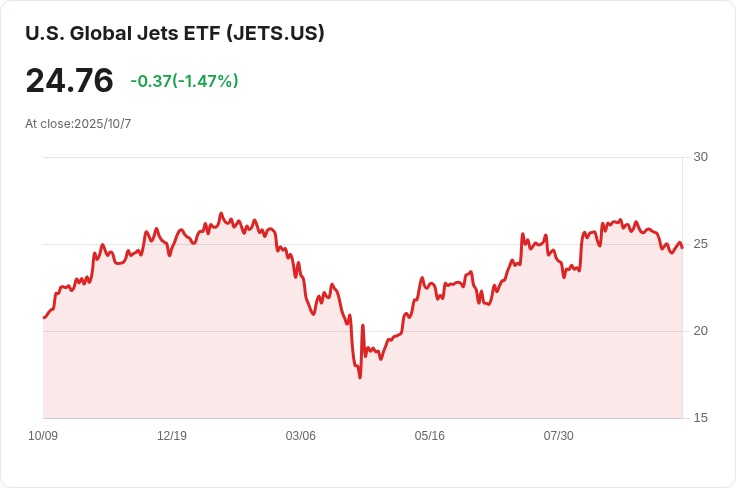The height and width of the screenshot is (488, 736).
Task: Click the green -0.37(-1.47%) change text
Action: click(184, 81)
